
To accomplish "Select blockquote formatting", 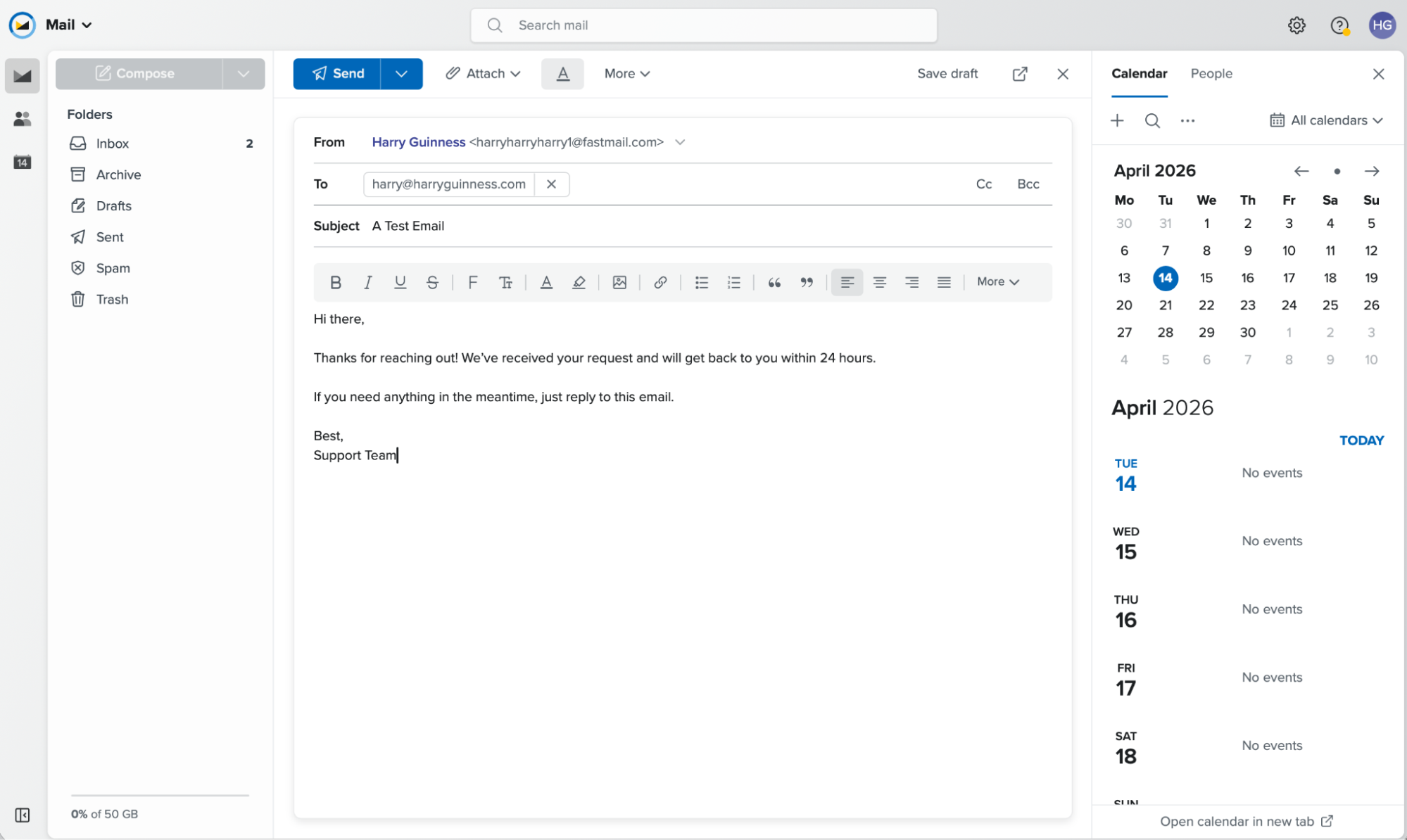I will click(x=774, y=282).
